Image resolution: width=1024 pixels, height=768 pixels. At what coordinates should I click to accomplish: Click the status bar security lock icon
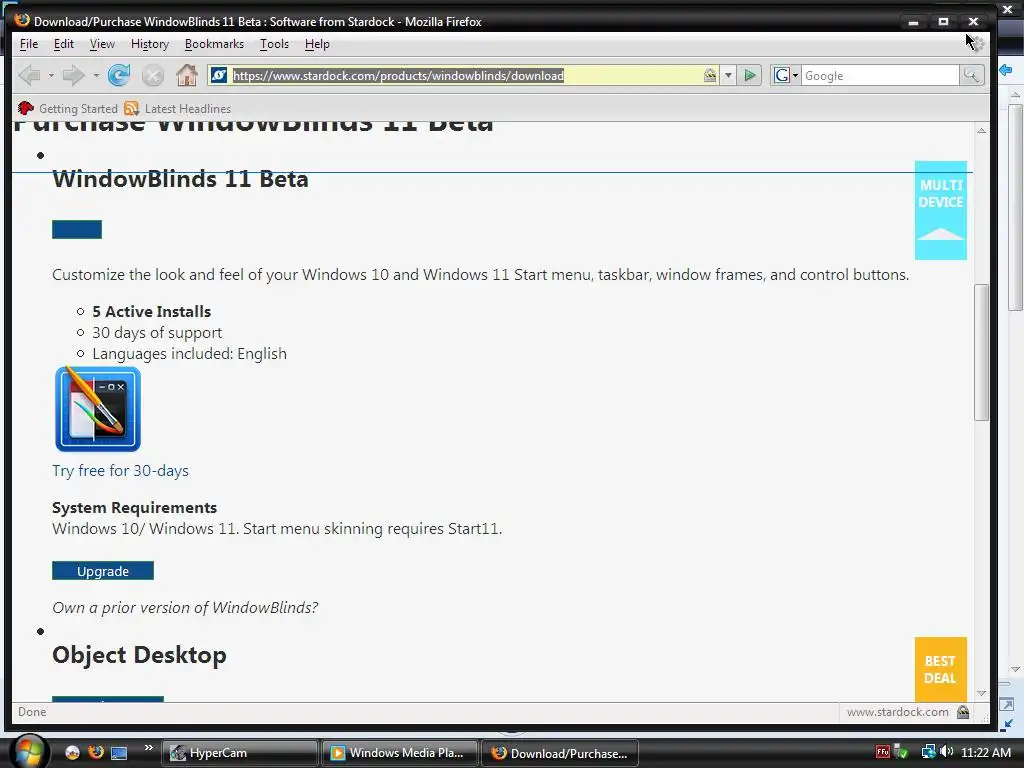[963, 712]
